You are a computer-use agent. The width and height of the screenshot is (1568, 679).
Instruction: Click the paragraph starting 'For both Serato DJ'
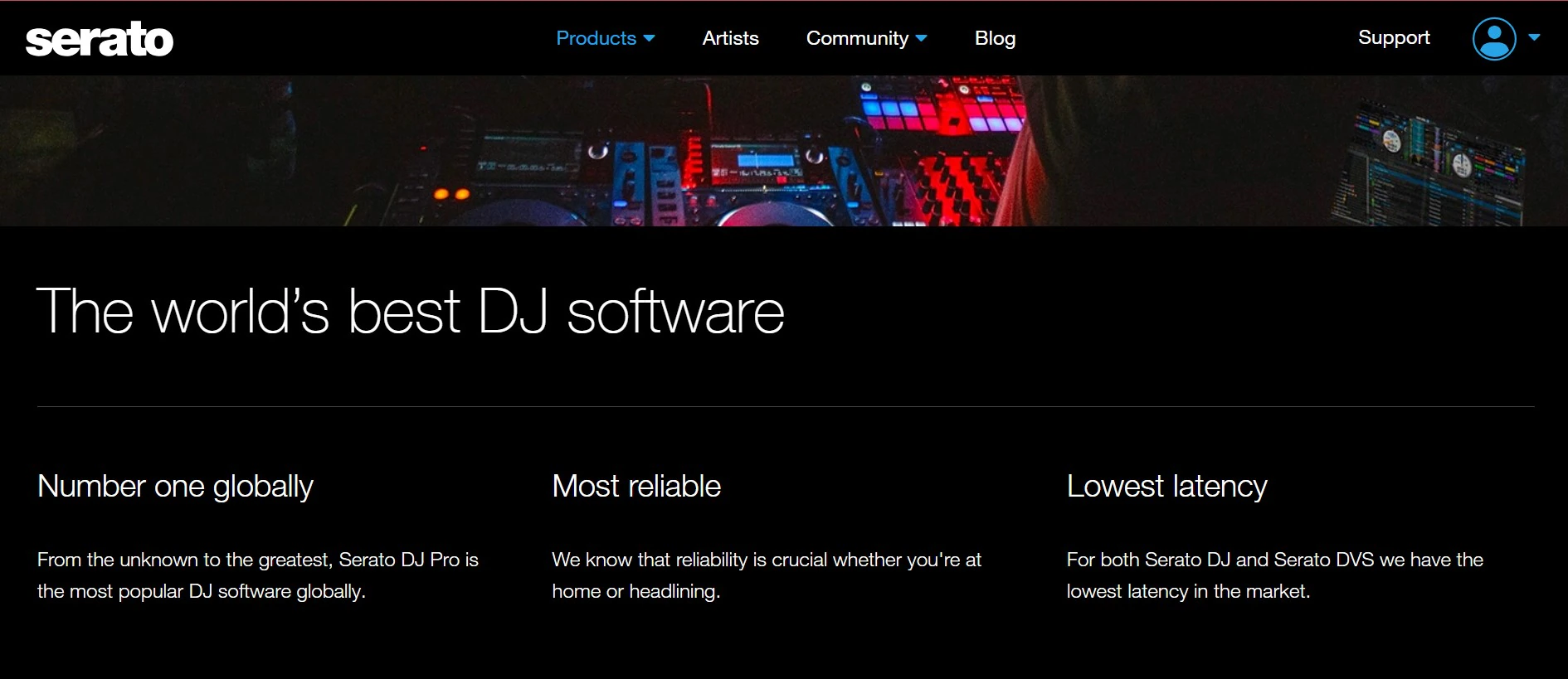pos(1274,575)
